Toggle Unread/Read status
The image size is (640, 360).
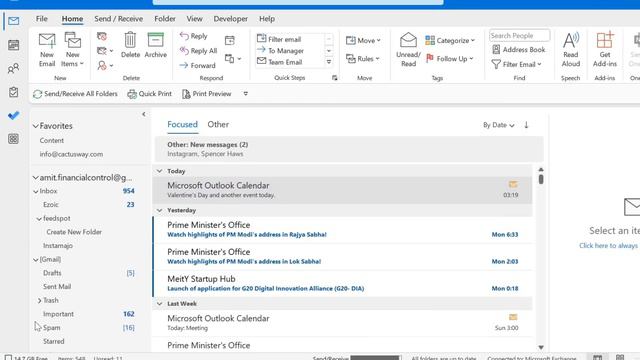click(x=408, y=50)
